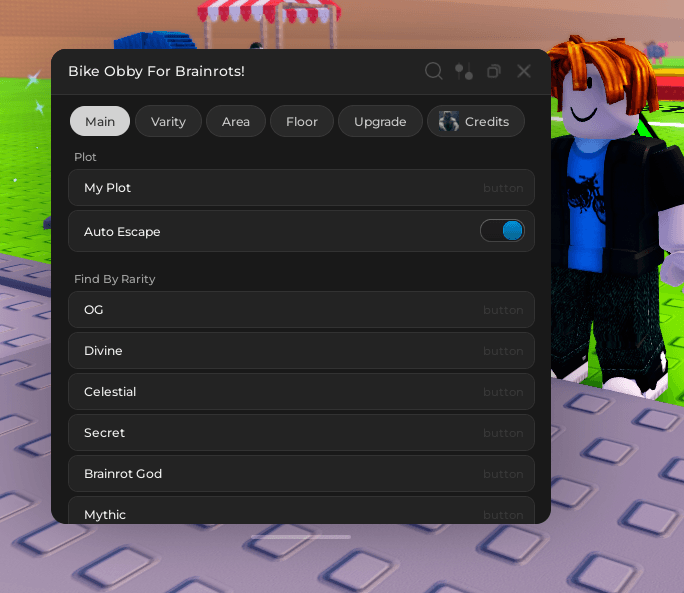Switch to the Upgrade tab
Viewport: 684px width, 593px height.
(x=380, y=121)
